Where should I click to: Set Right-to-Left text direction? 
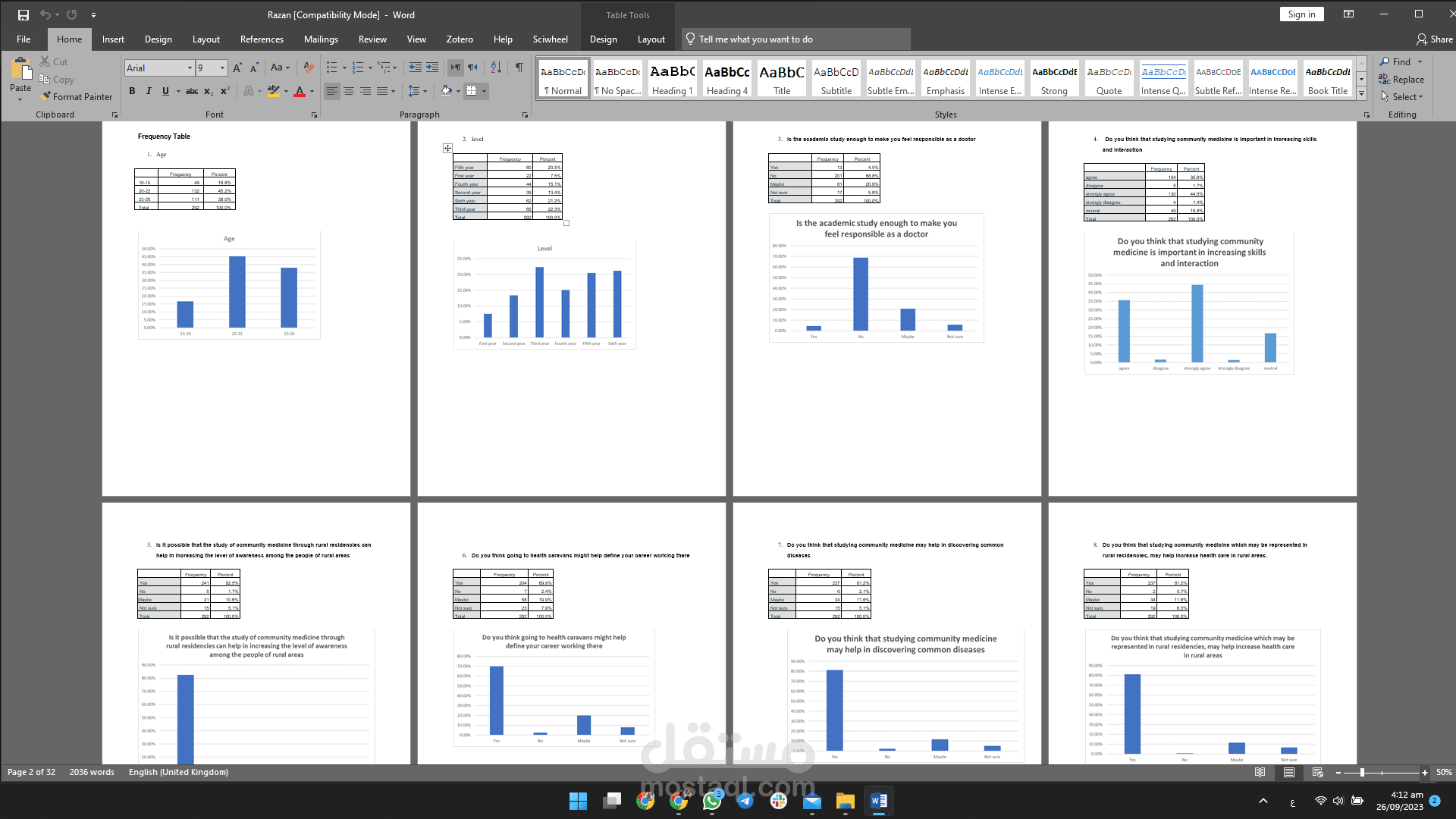pos(472,67)
